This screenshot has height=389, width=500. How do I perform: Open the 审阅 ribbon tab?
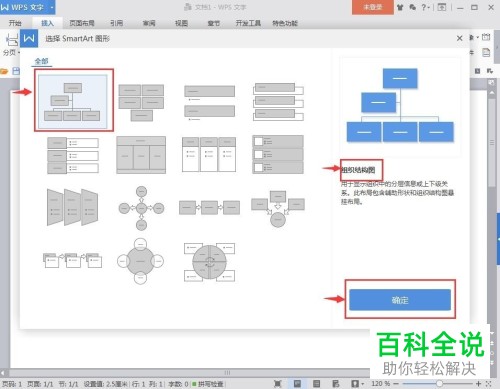point(149,23)
